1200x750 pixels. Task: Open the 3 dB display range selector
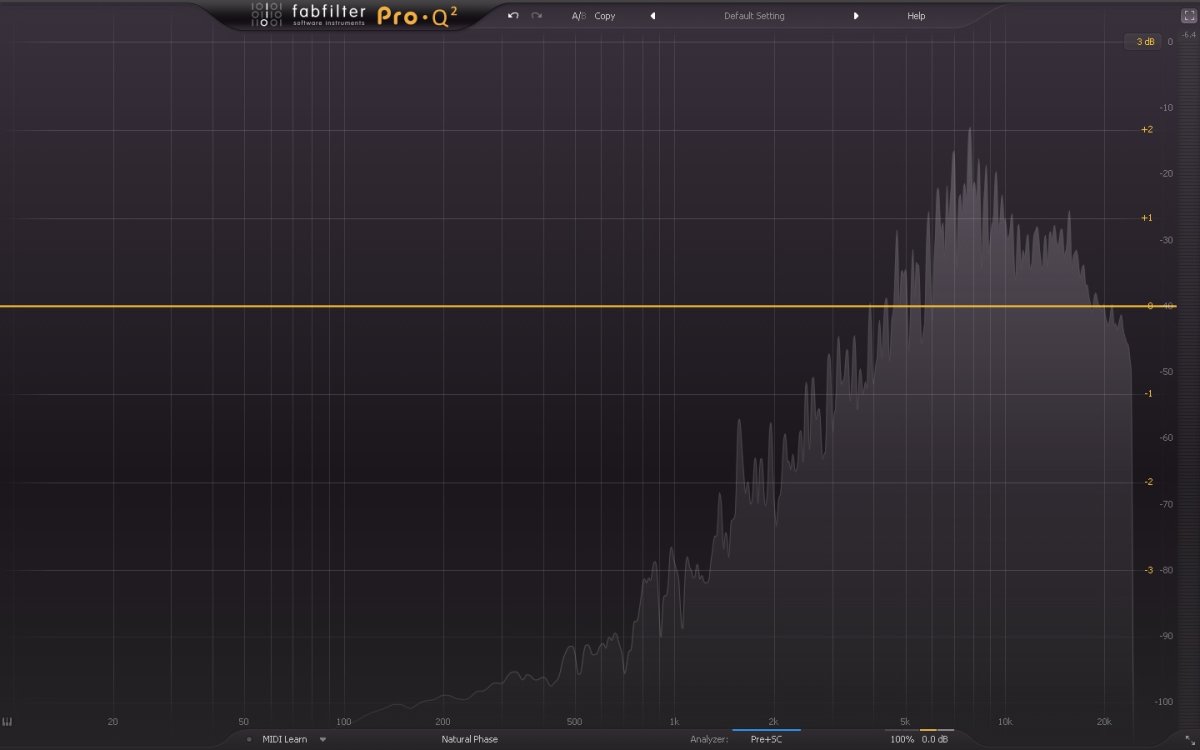pos(1144,42)
